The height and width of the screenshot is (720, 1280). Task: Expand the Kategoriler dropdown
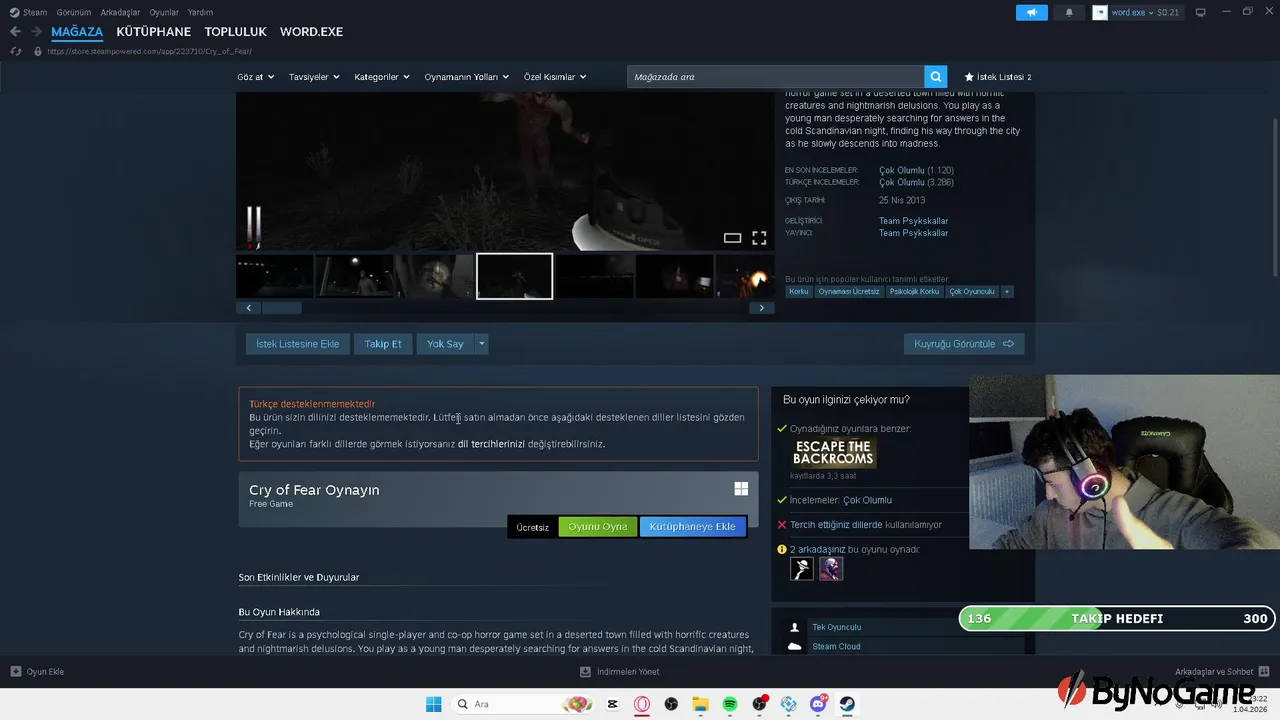pos(382,77)
